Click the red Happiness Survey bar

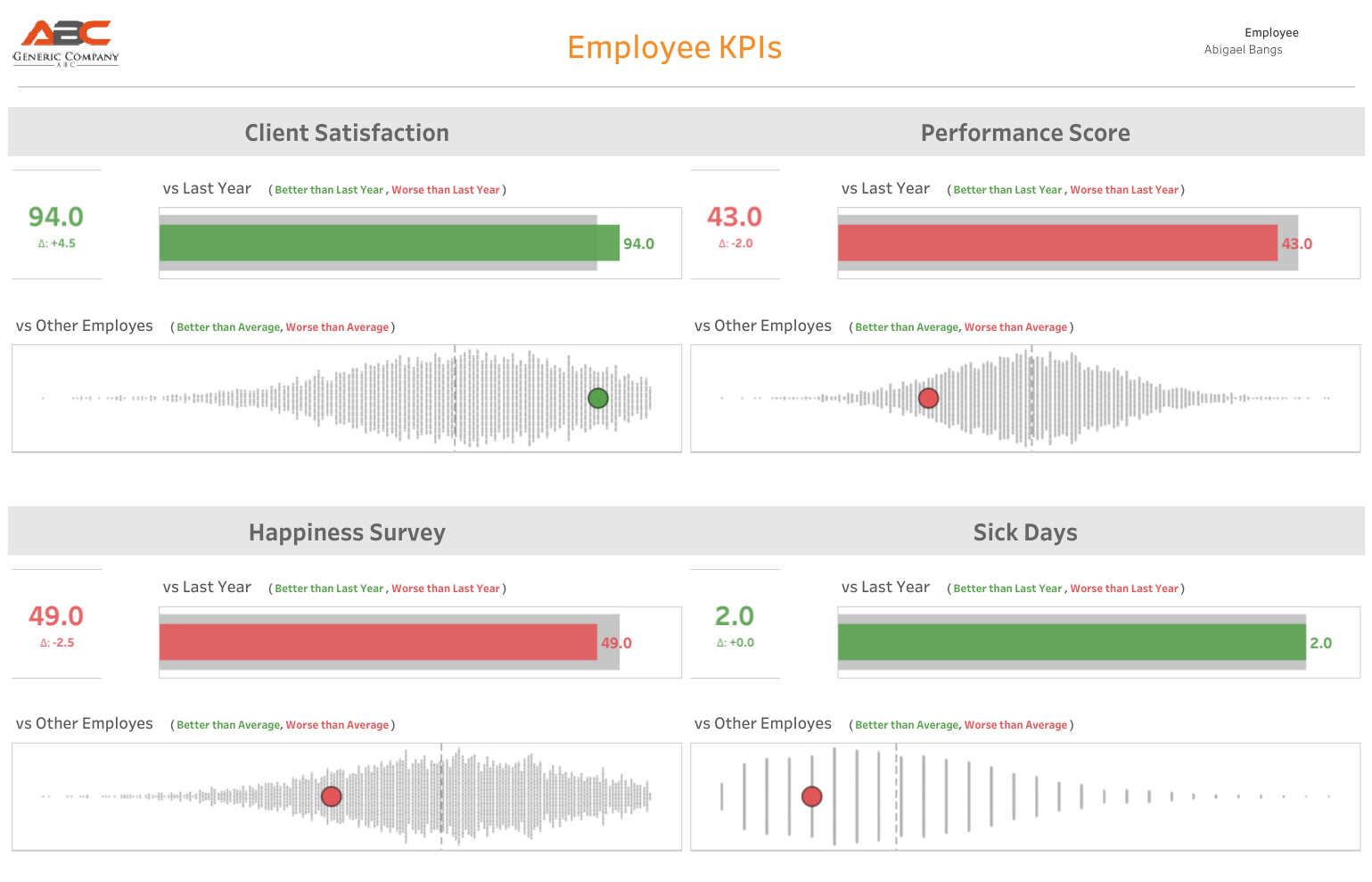click(x=378, y=642)
